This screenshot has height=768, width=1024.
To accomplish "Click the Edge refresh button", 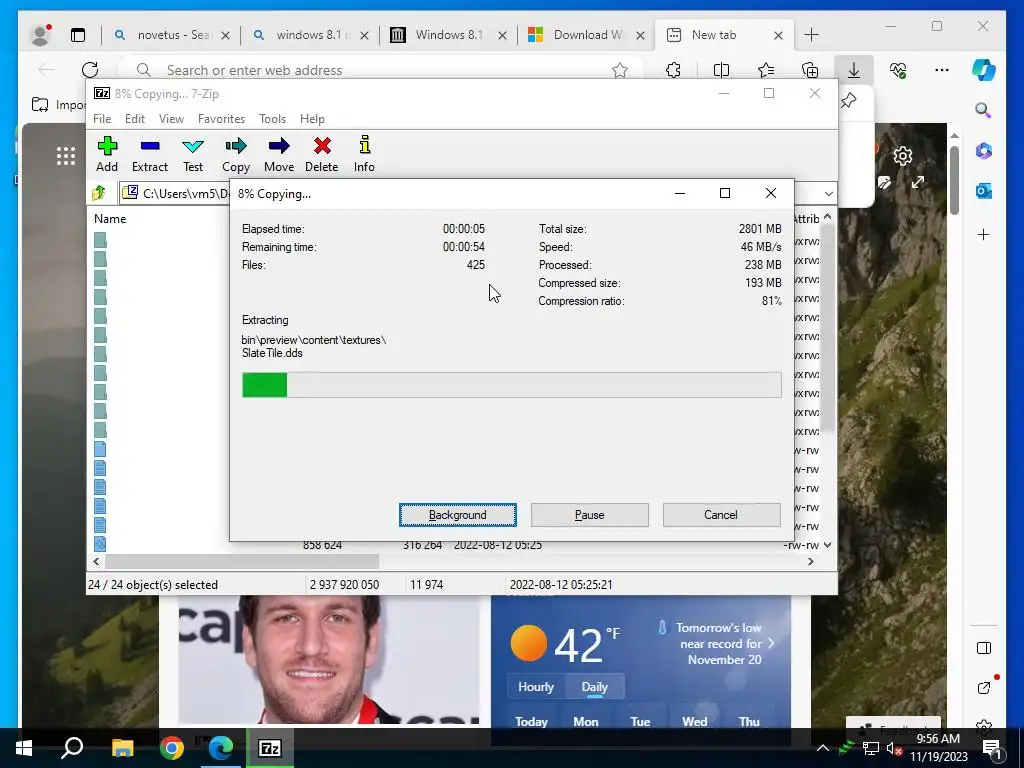I will pyautogui.click(x=90, y=70).
